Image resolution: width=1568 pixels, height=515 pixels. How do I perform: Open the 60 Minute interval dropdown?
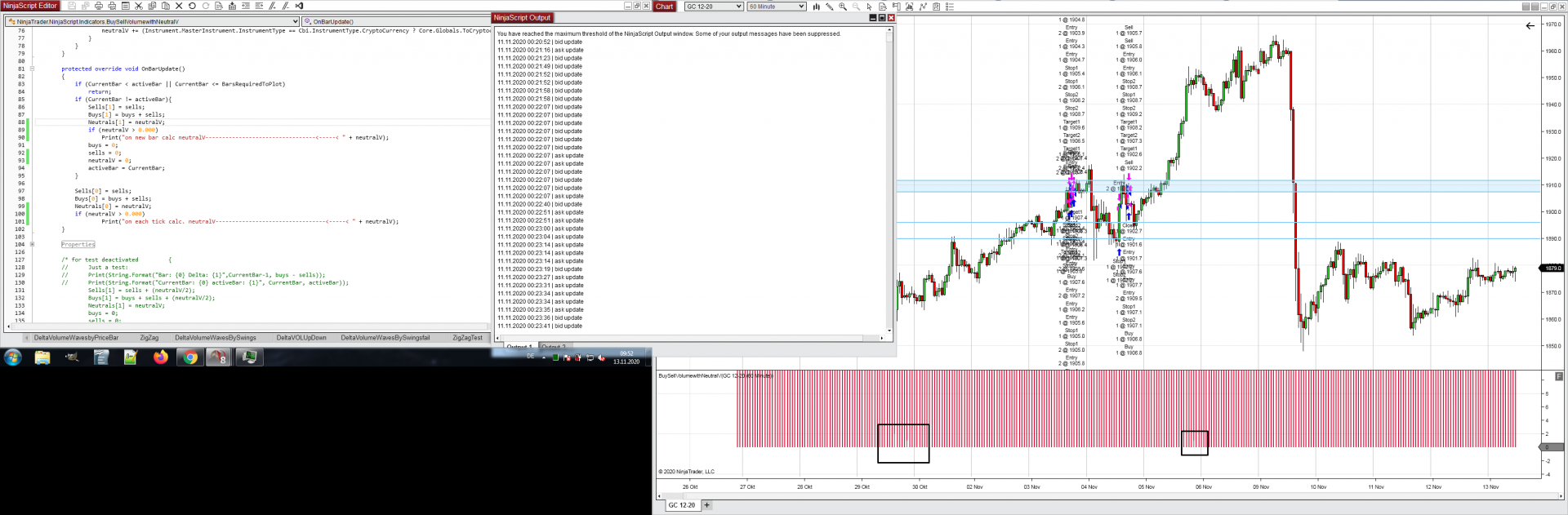click(x=776, y=7)
